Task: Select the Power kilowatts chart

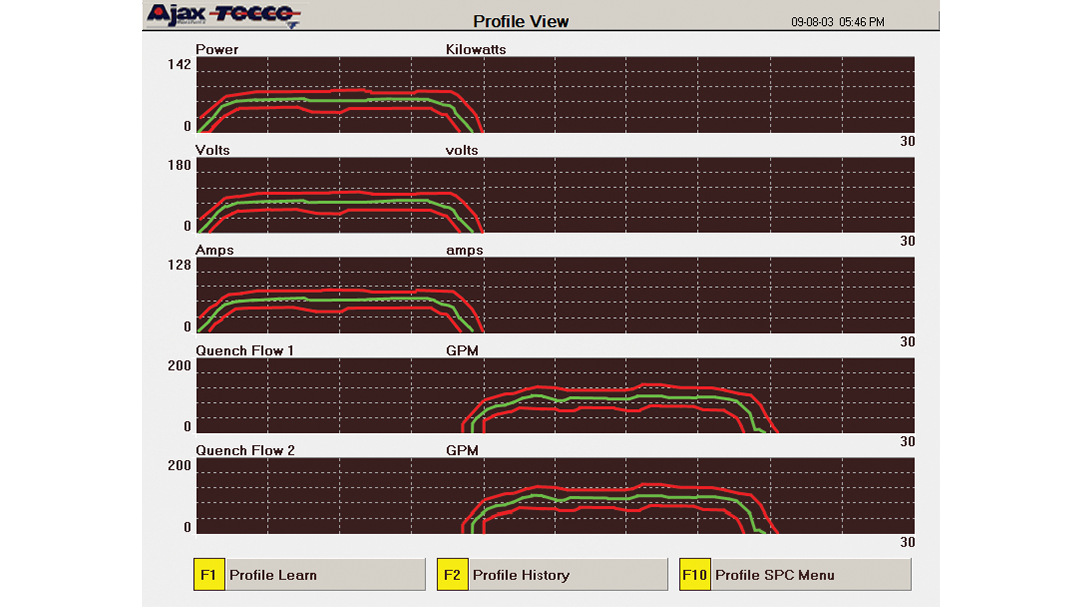Action: coord(555,95)
